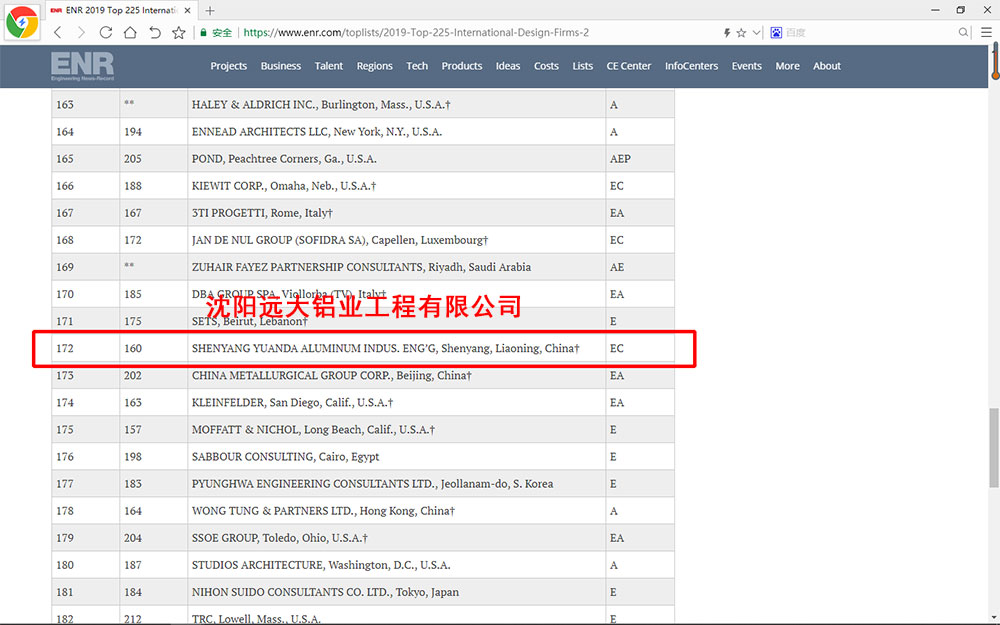
Task: Open the Ideas nav item
Action: point(508,66)
